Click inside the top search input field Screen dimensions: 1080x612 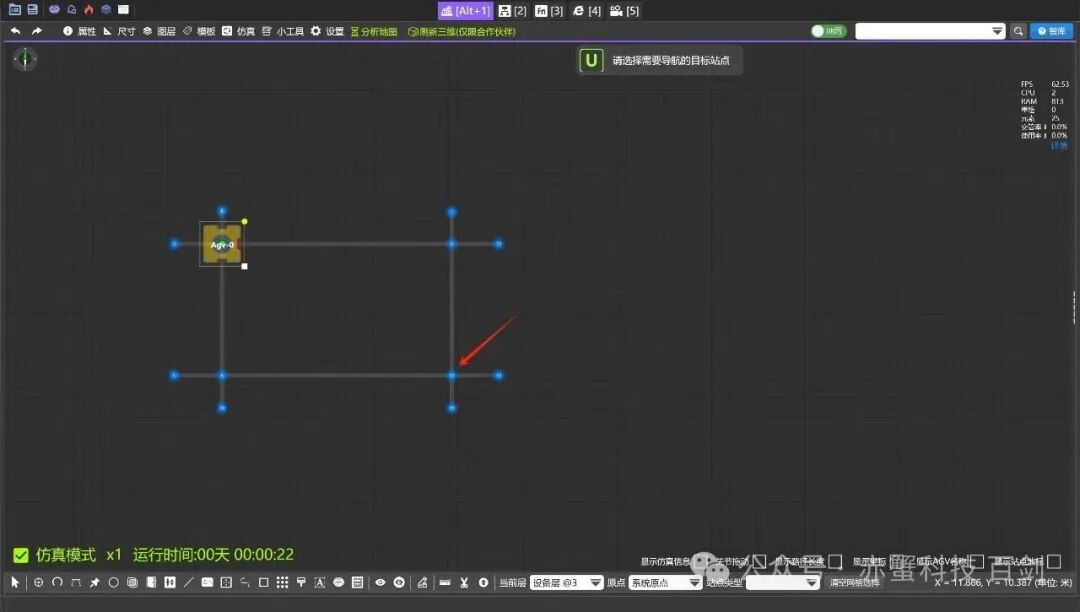click(x=923, y=31)
